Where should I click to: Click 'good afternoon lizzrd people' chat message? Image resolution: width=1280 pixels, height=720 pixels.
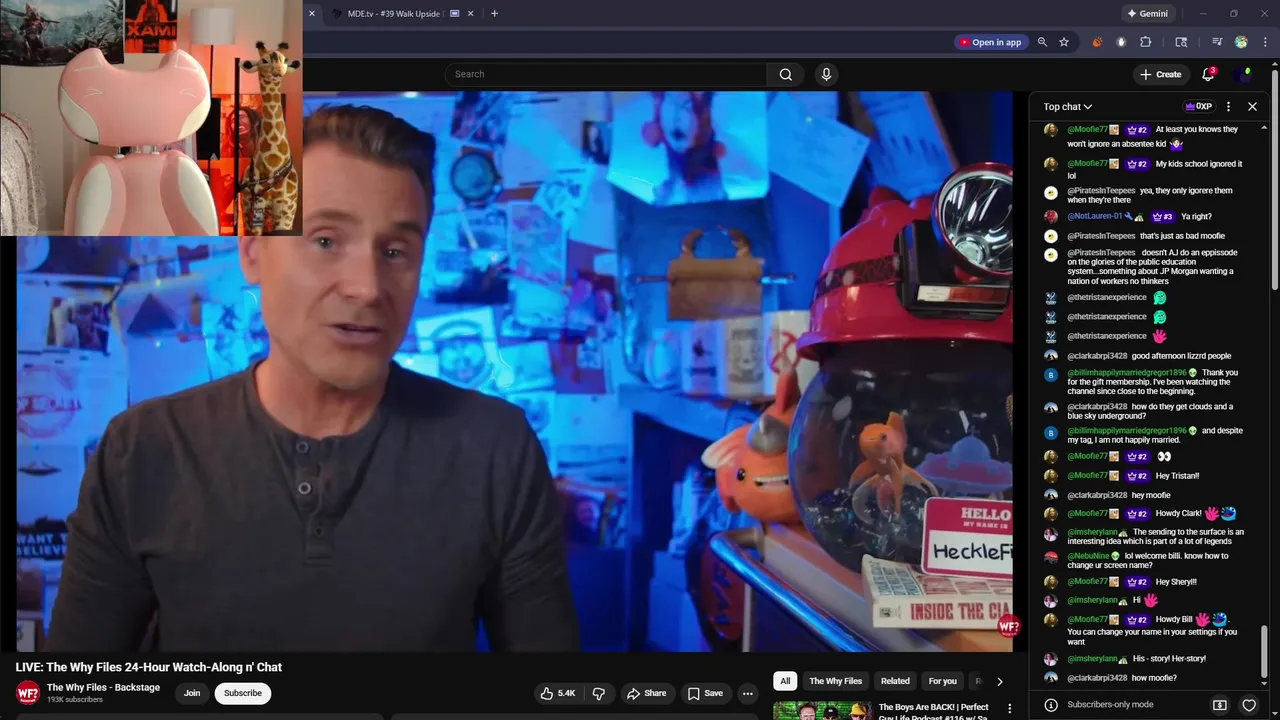[x=1182, y=356]
